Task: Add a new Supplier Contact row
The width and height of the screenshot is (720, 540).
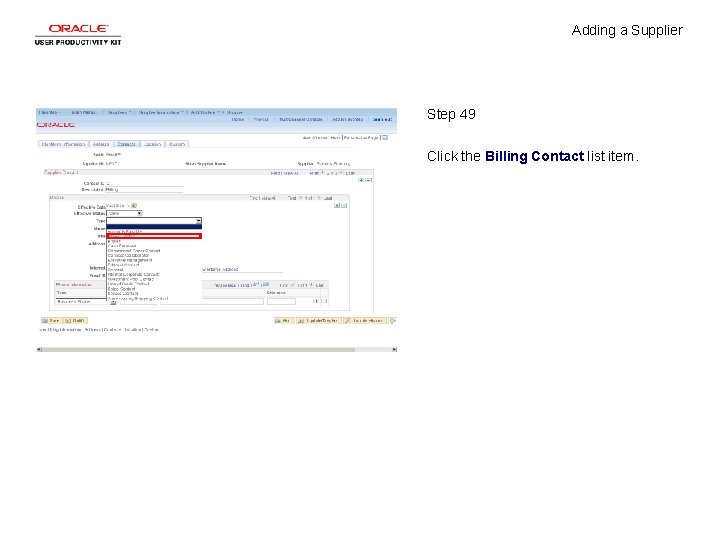Action: point(361,180)
